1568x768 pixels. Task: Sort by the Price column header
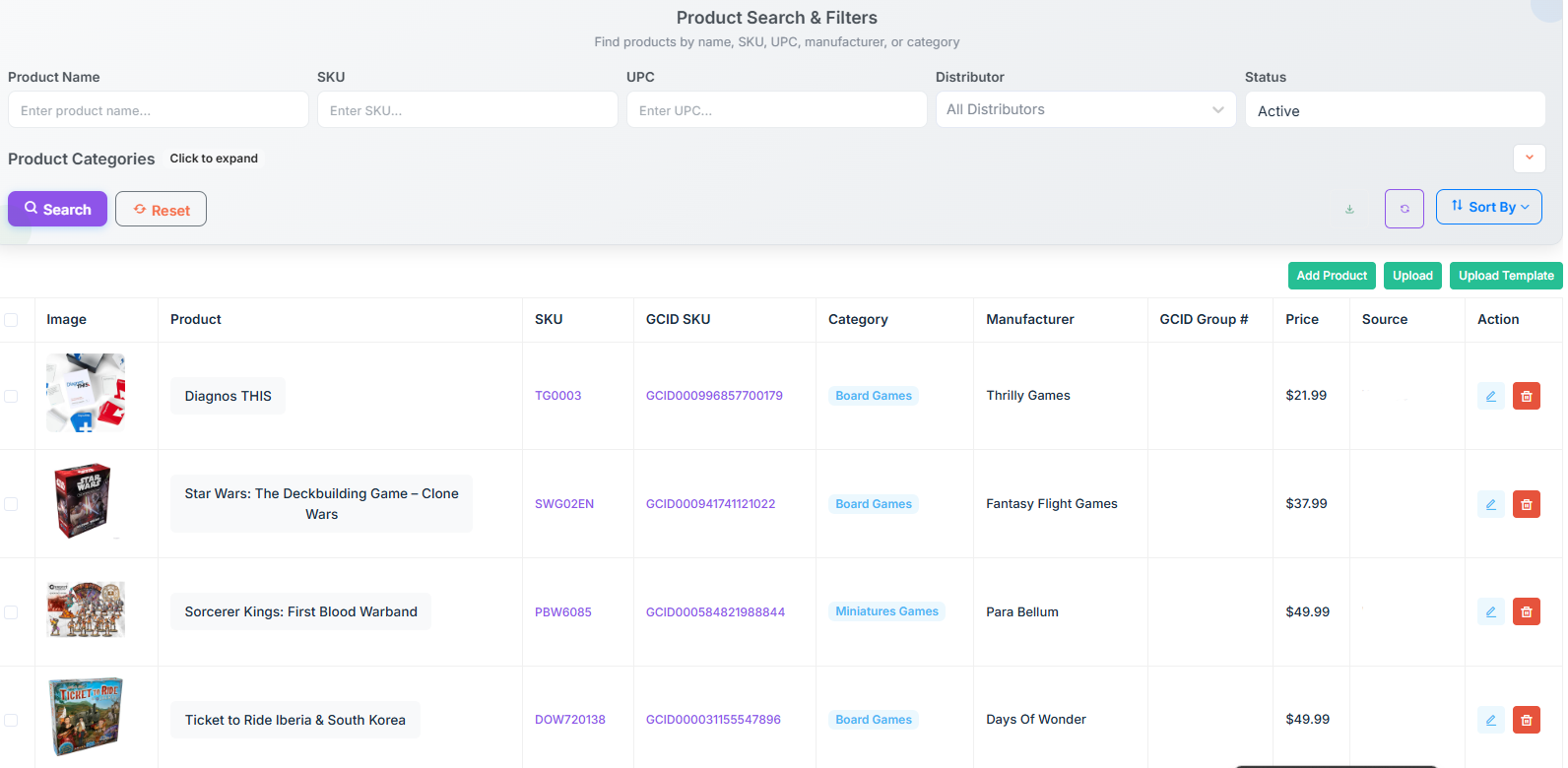[x=1301, y=319]
